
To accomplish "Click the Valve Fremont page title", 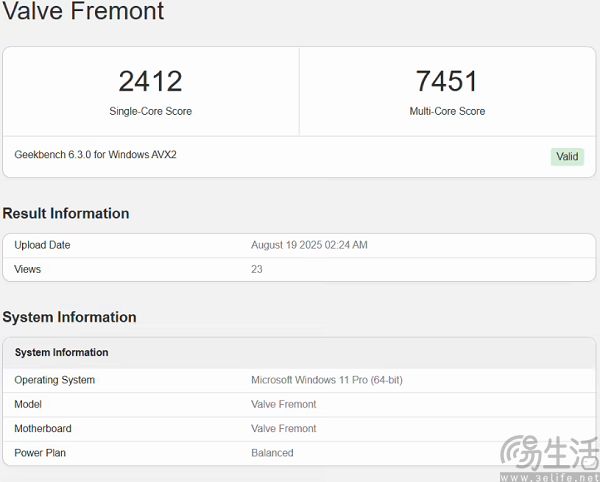I will click(x=83, y=10).
